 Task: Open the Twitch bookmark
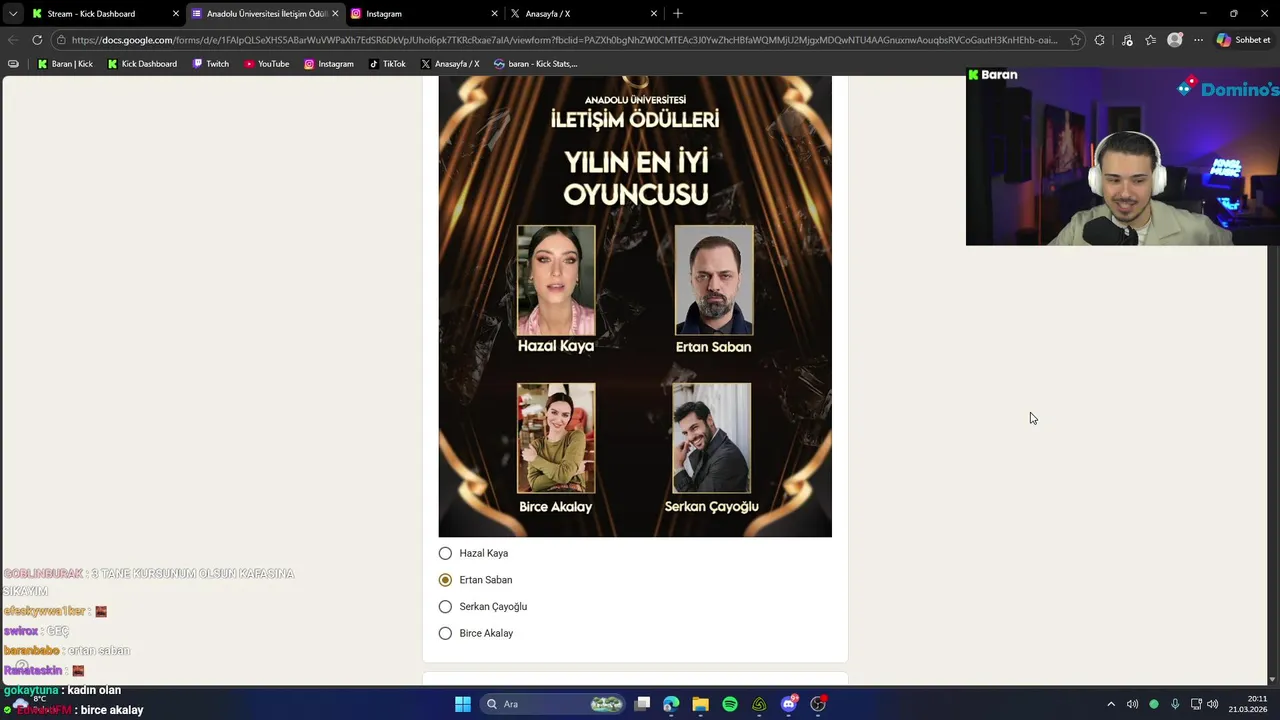(211, 64)
